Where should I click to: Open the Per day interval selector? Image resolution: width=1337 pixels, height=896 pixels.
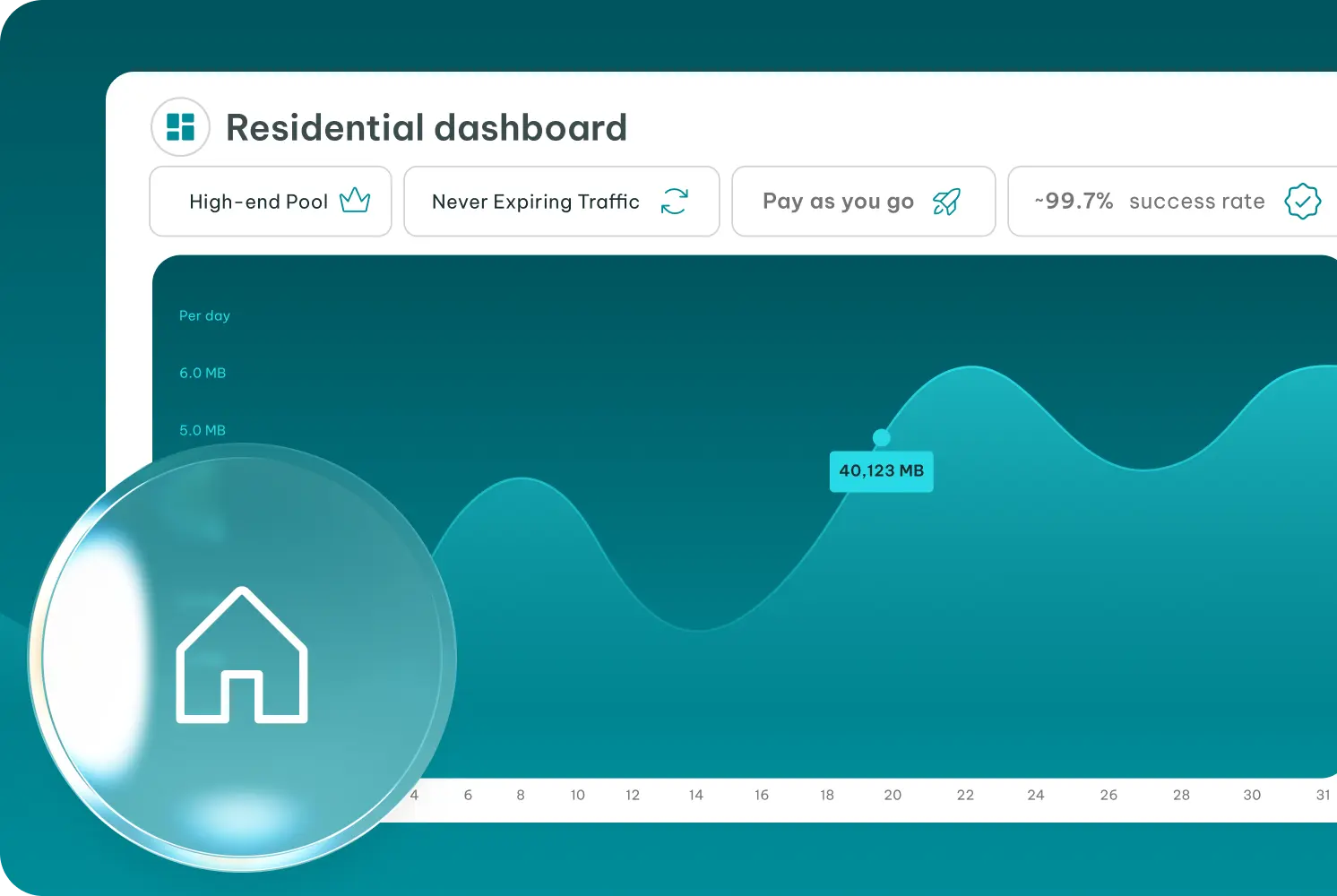(x=204, y=315)
